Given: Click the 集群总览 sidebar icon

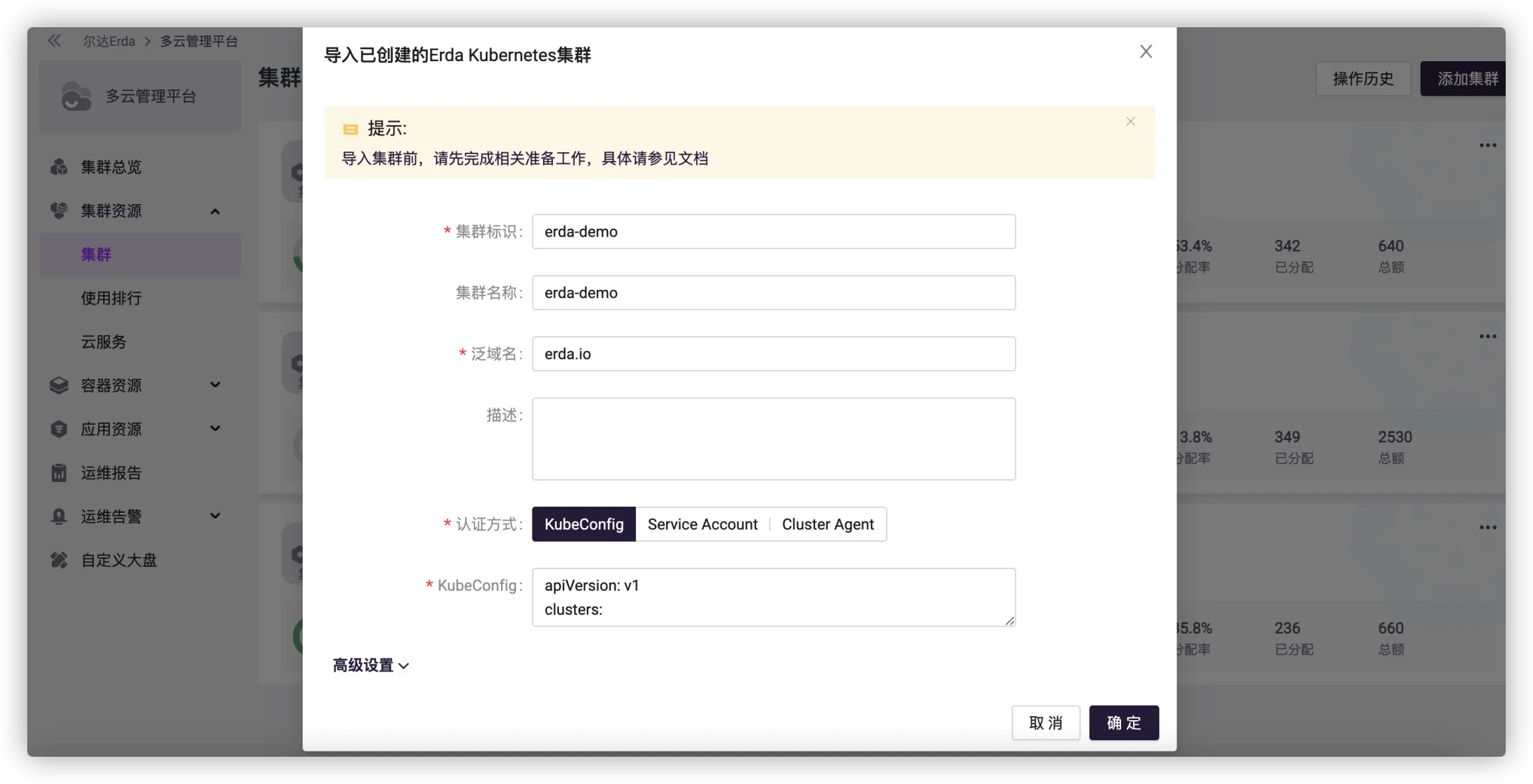Looking at the screenshot, I should click(x=59, y=167).
